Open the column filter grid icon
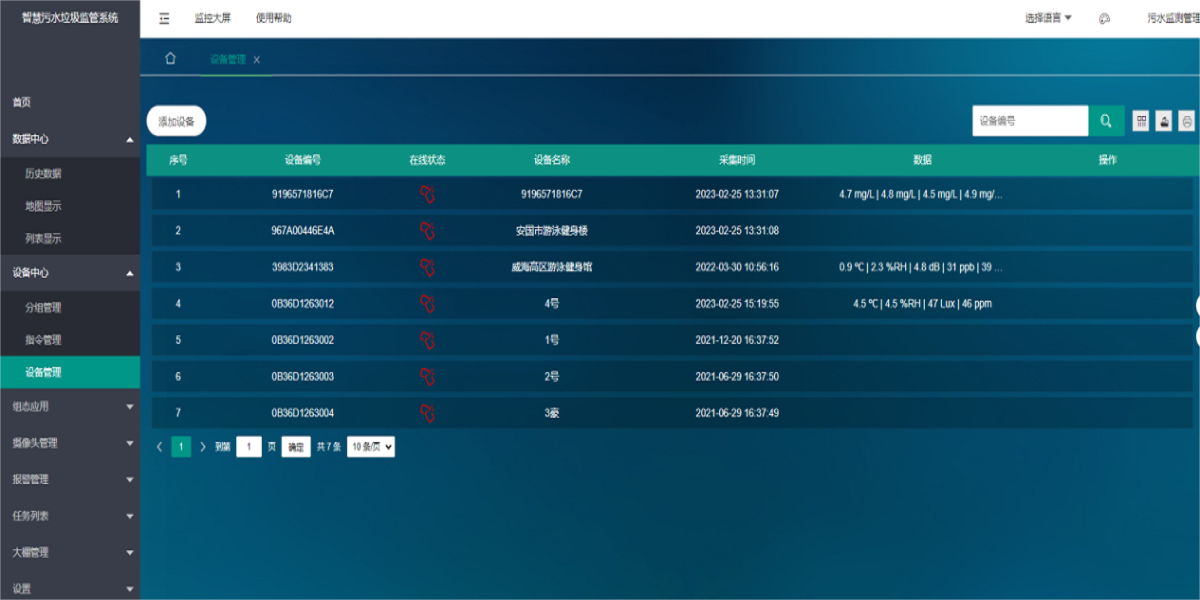This screenshot has height=600, width=1200. (x=1141, y=121)
